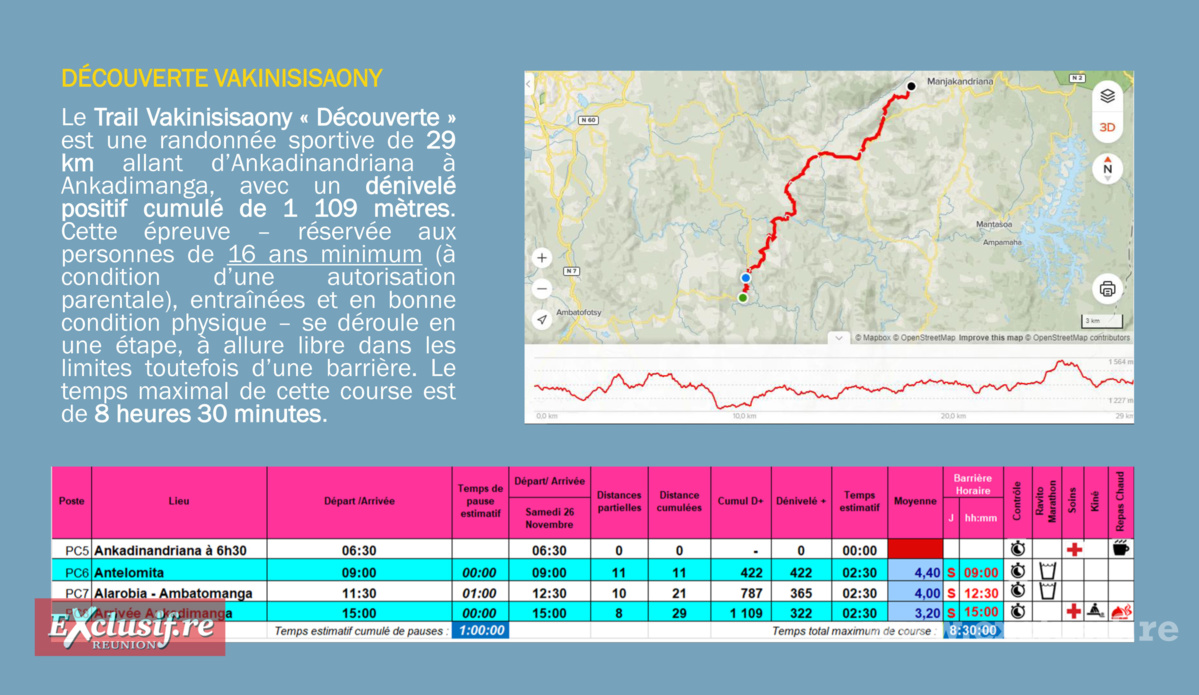Select the green start point marker
The height and width of the screenshot is (695, 1199).
coord(743,297)
